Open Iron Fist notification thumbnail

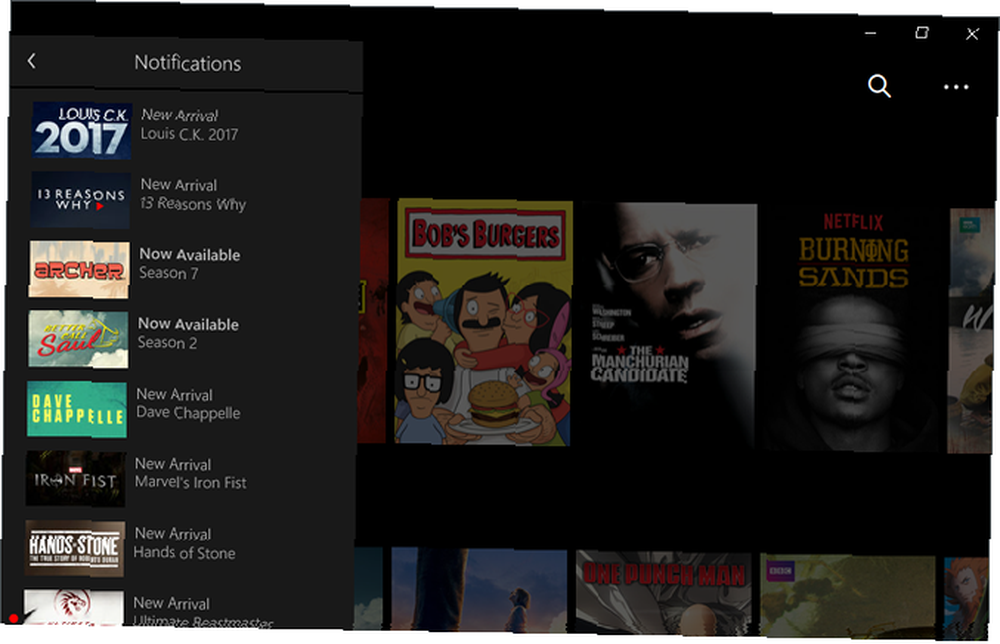(75, 479)
